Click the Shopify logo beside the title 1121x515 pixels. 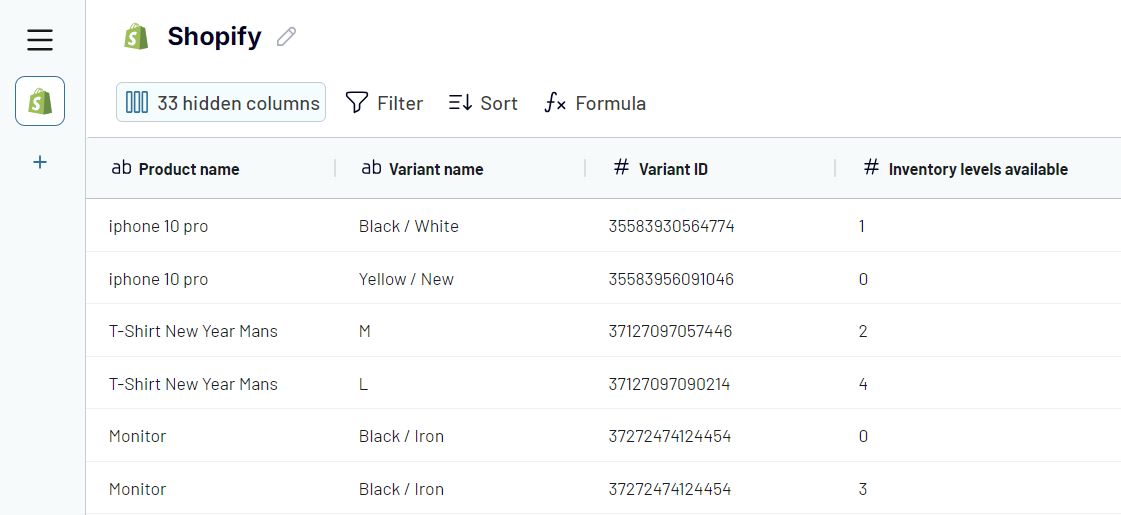click(x=136, y=37)
